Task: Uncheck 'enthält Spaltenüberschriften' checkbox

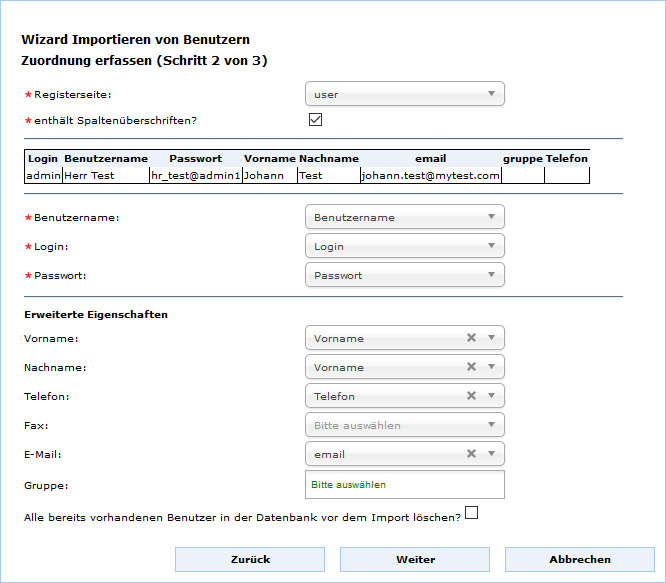Action: (x=315, y=120)
